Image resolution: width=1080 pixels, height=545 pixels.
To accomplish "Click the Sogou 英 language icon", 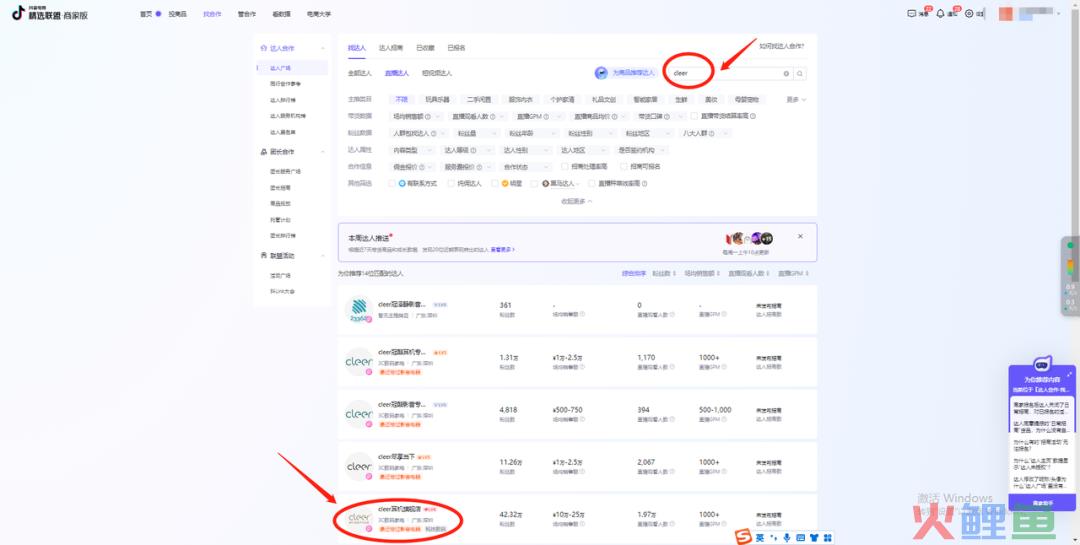I will (760, 537).
